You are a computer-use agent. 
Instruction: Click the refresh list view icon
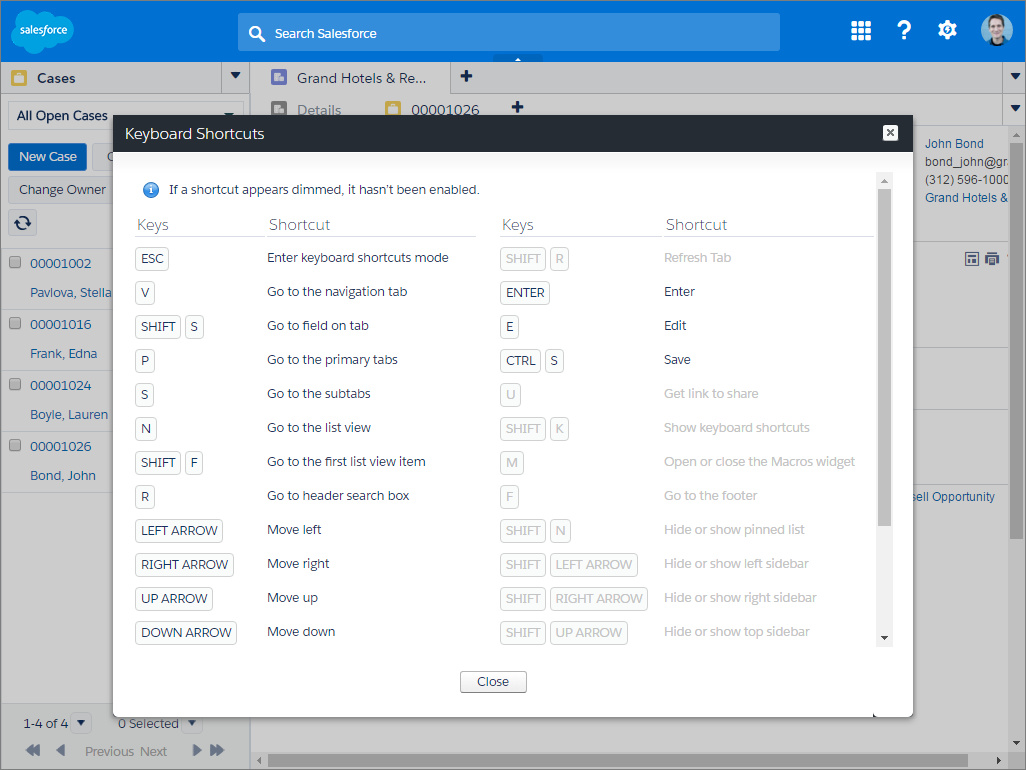(22, 223)
